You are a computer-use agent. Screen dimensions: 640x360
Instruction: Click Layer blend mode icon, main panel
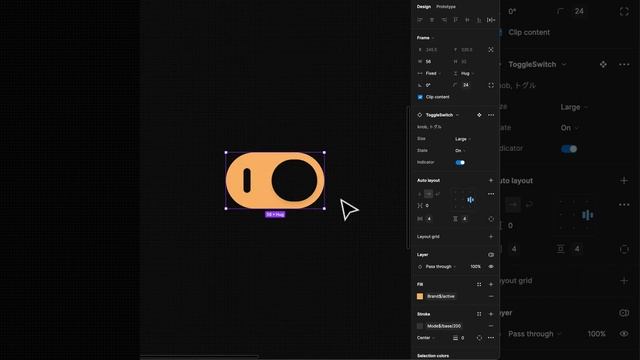tap(491, 255)
